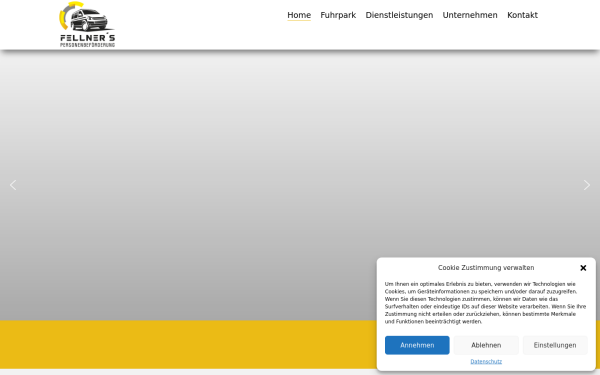Open the Home menu item

[x=299, y=15]
